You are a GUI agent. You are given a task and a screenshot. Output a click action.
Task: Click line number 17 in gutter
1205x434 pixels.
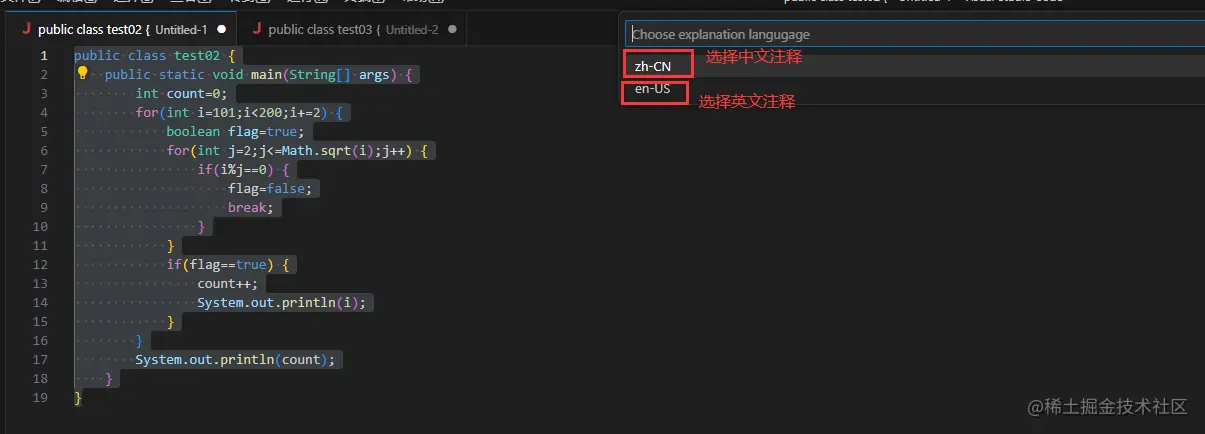click(40, 359)
